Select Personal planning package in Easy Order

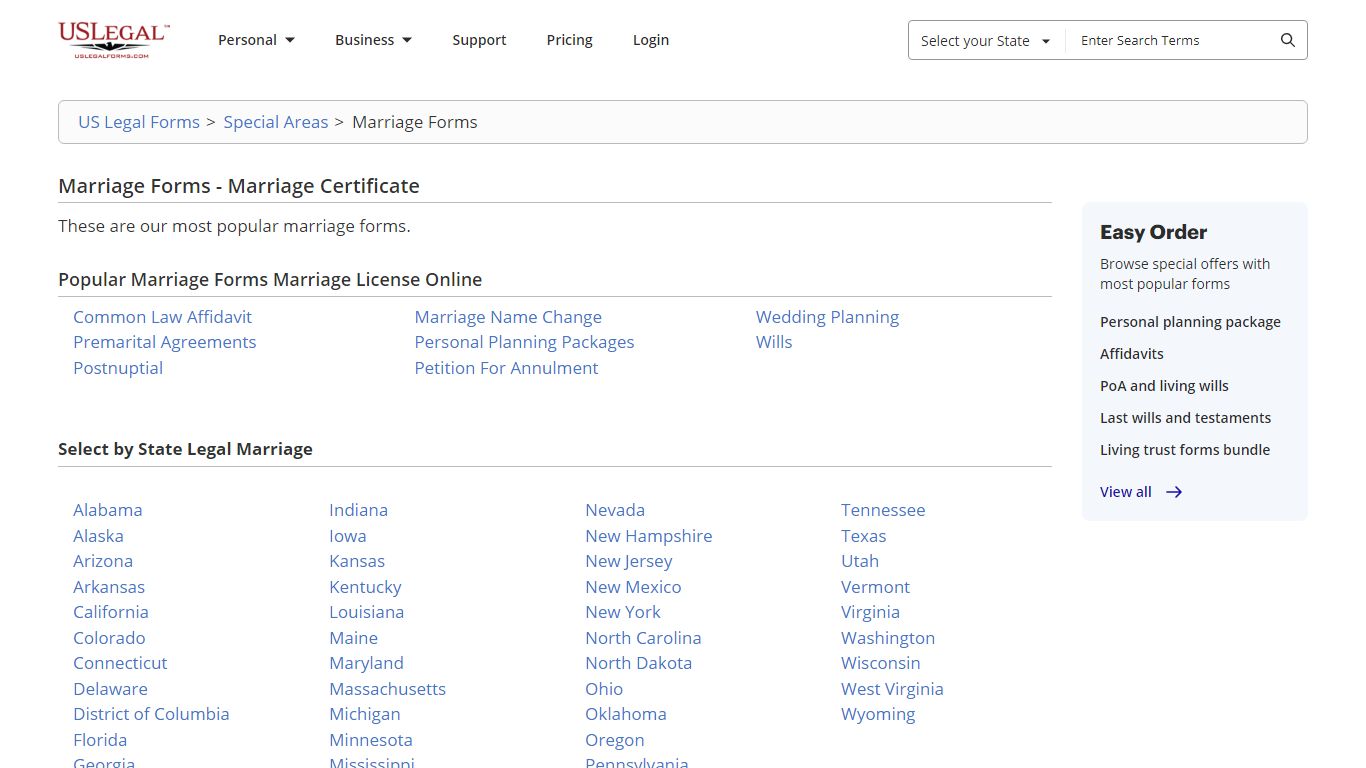coord(1190,322)
